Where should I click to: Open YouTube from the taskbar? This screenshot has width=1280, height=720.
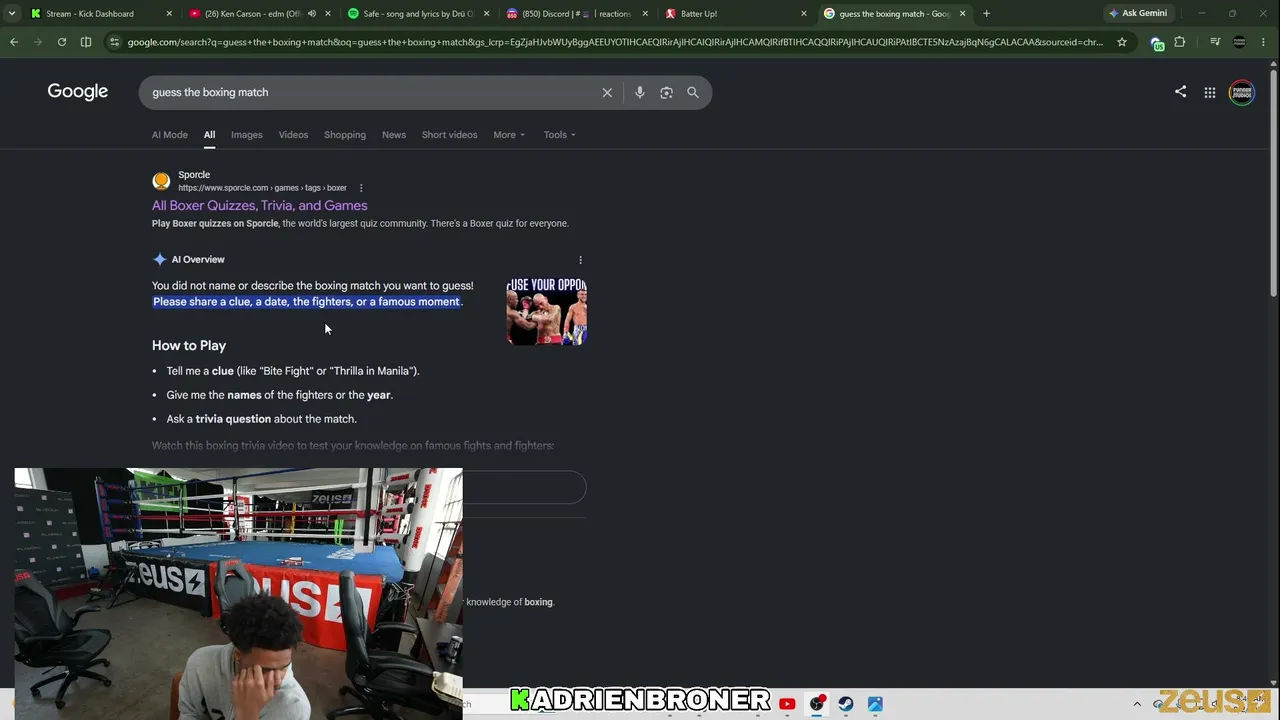tap(787, 704)
